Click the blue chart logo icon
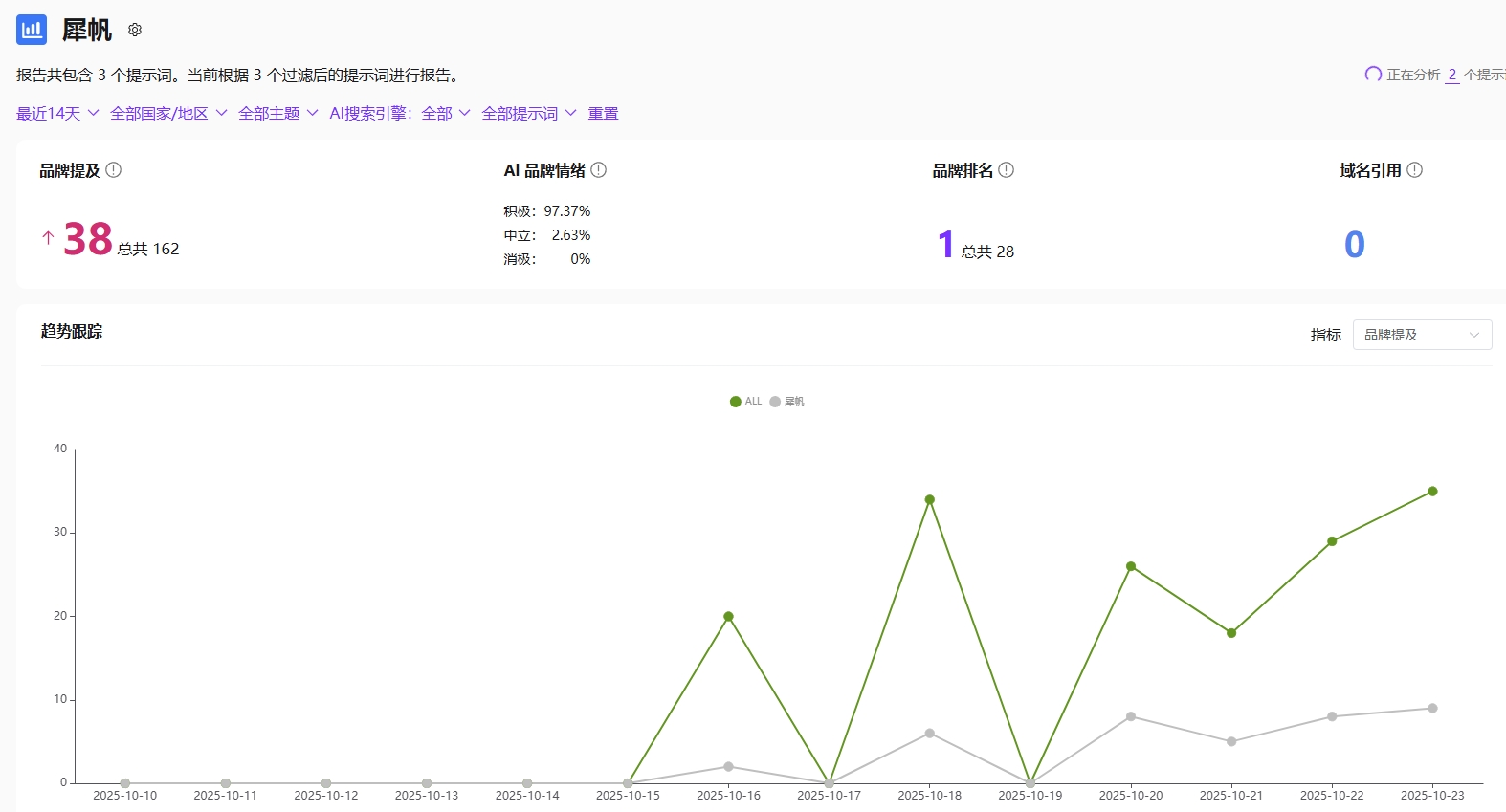Image resolution: width=1506 pixels, height=812 pixels. tap(32, 30)
